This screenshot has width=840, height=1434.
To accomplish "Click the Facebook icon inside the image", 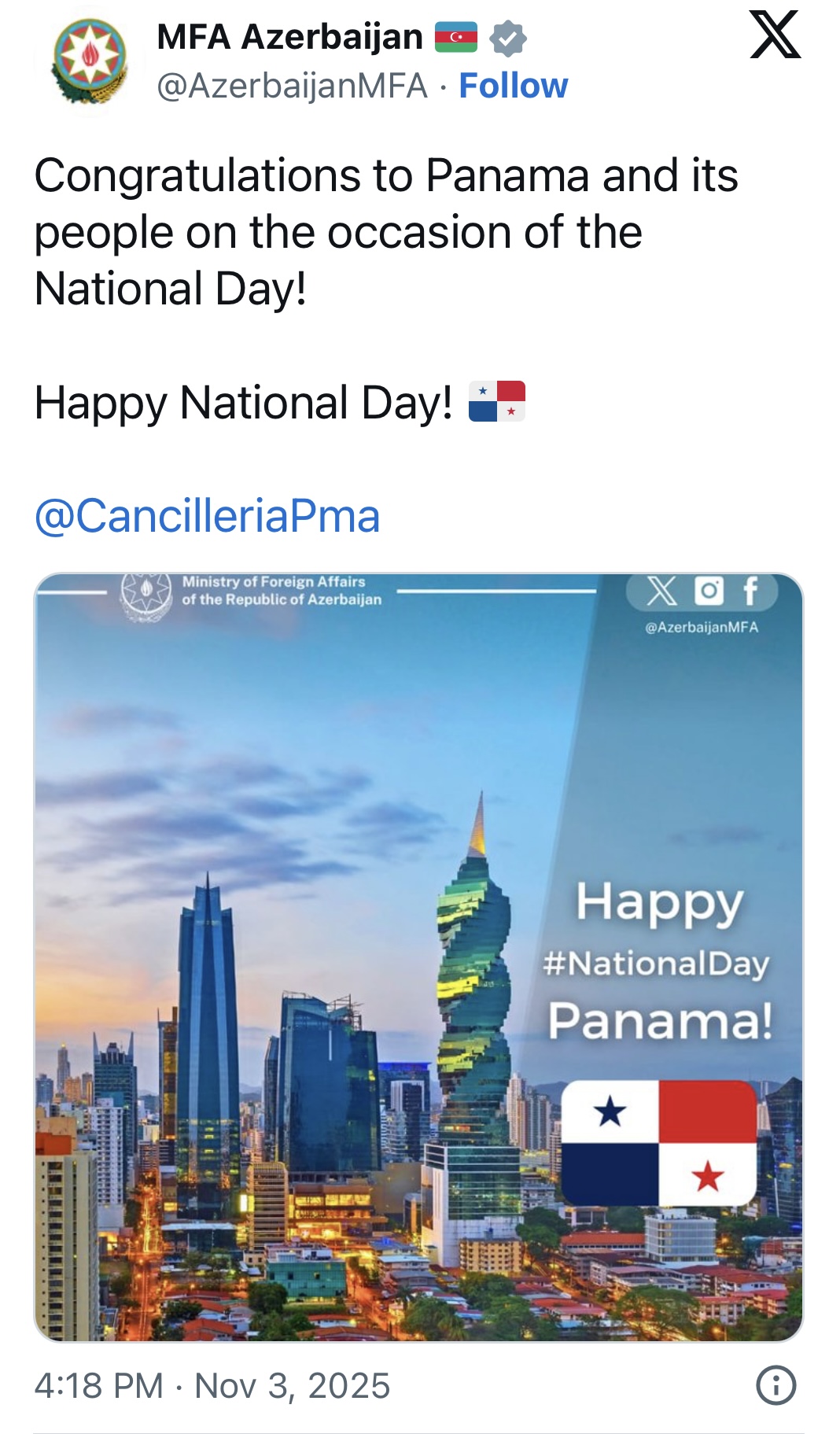I will [x=750, y=591].
